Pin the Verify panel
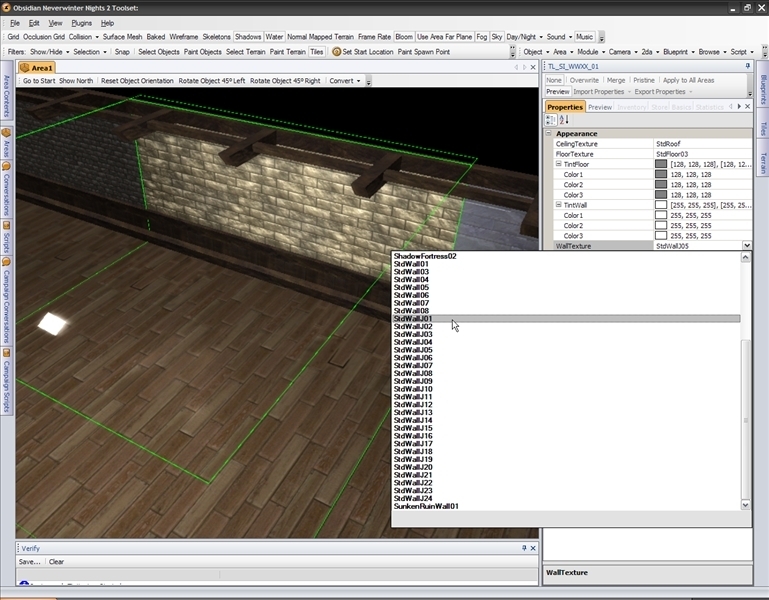This screenshot has width=769, height=600. tap(524, 548)
